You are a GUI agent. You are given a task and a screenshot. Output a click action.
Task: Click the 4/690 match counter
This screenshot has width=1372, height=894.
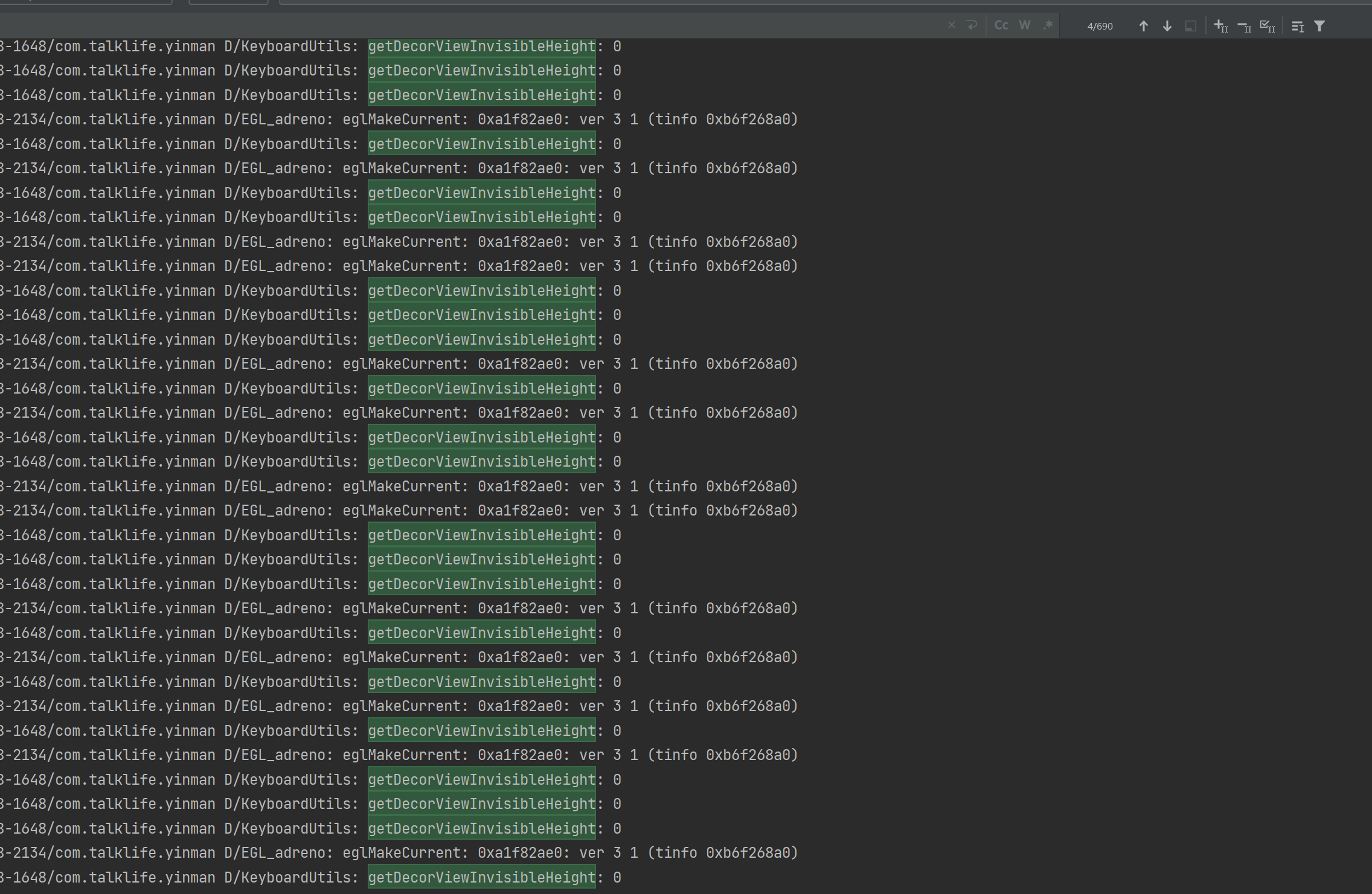pos(1099,26)
